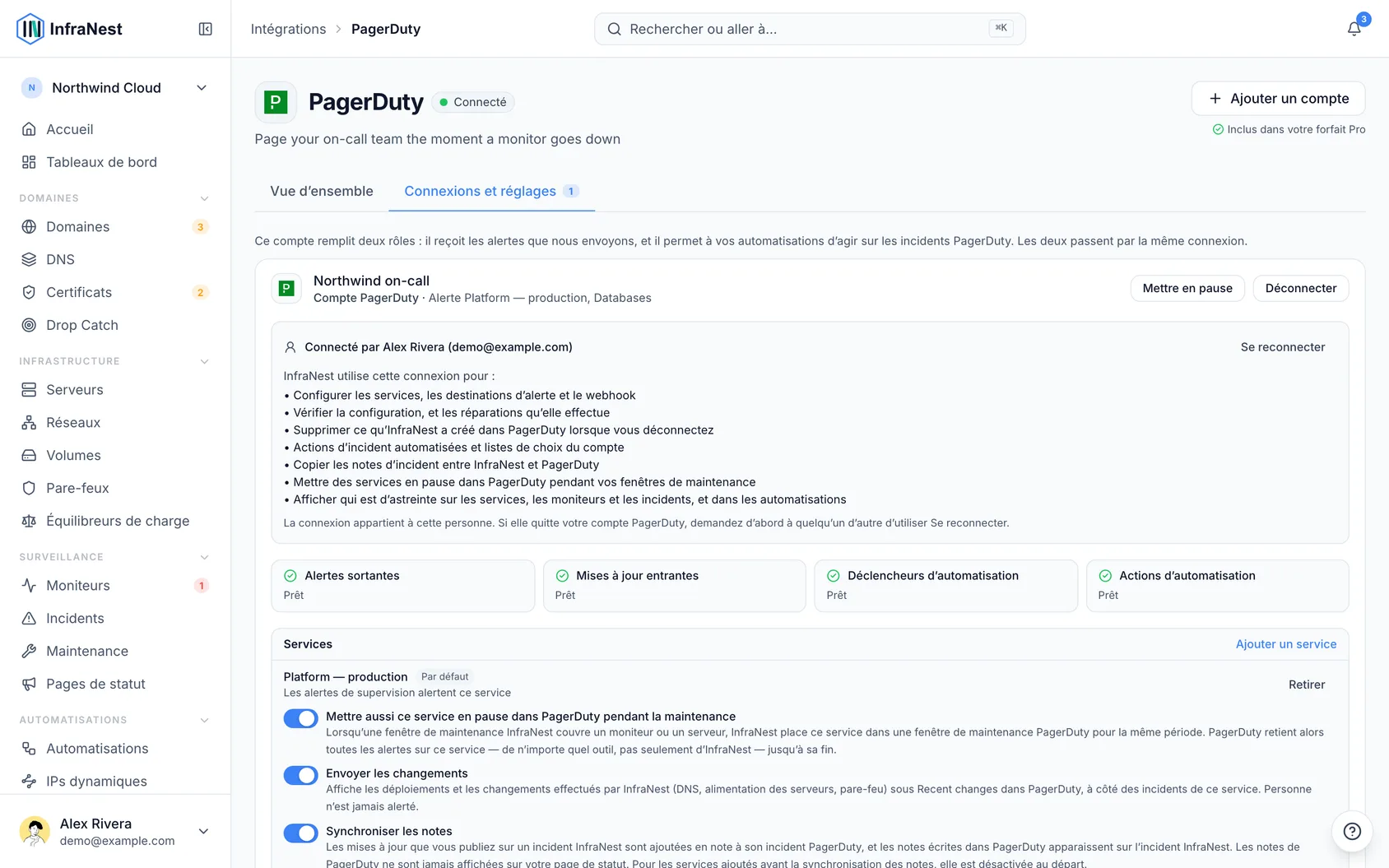Open Serveurs via its server icon
1389x868 pixels.
pyautogui.click(x=29, y=389)
